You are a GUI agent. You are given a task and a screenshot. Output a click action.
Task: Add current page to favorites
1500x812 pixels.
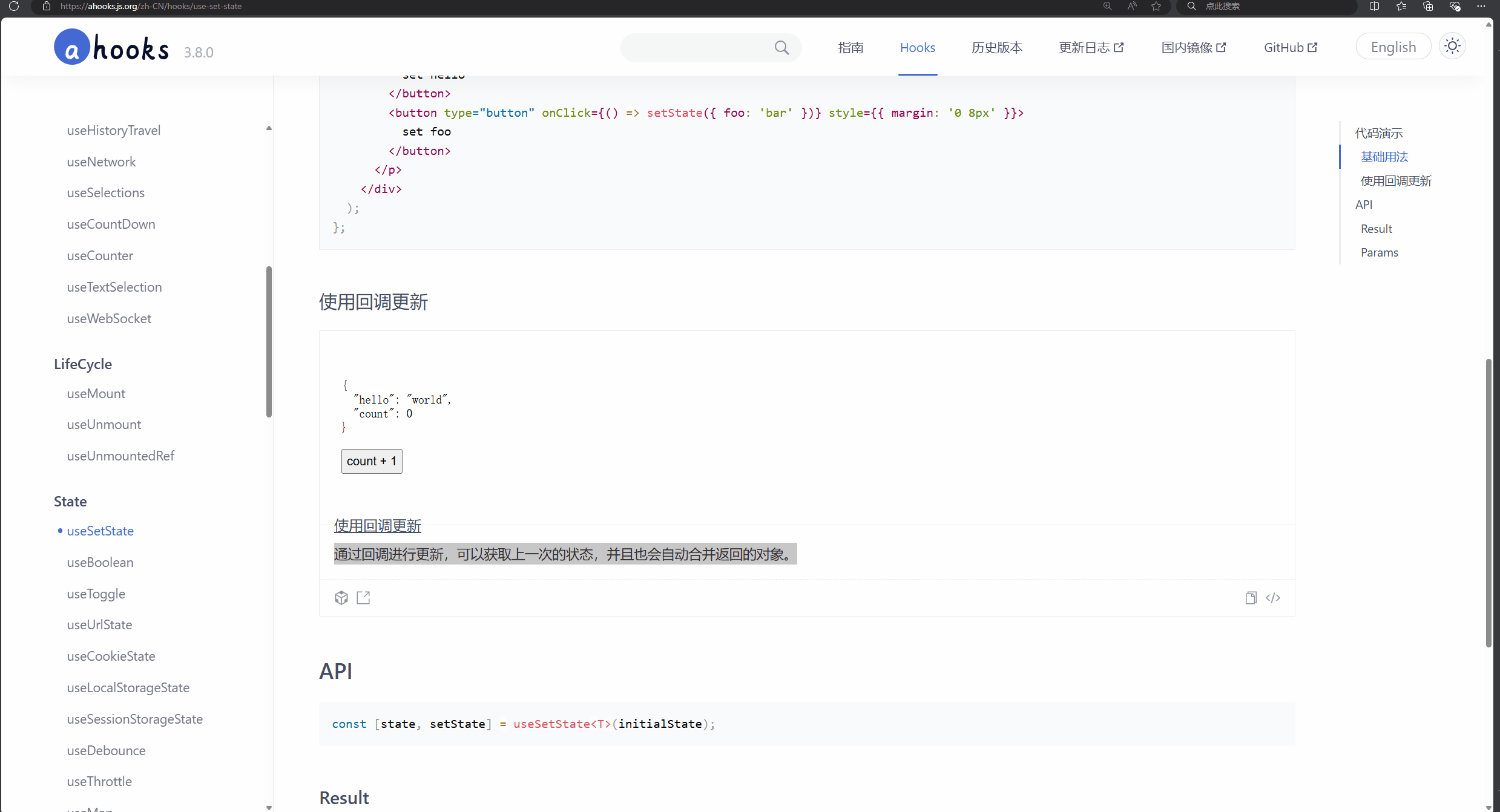click(x=1156, y=7)
